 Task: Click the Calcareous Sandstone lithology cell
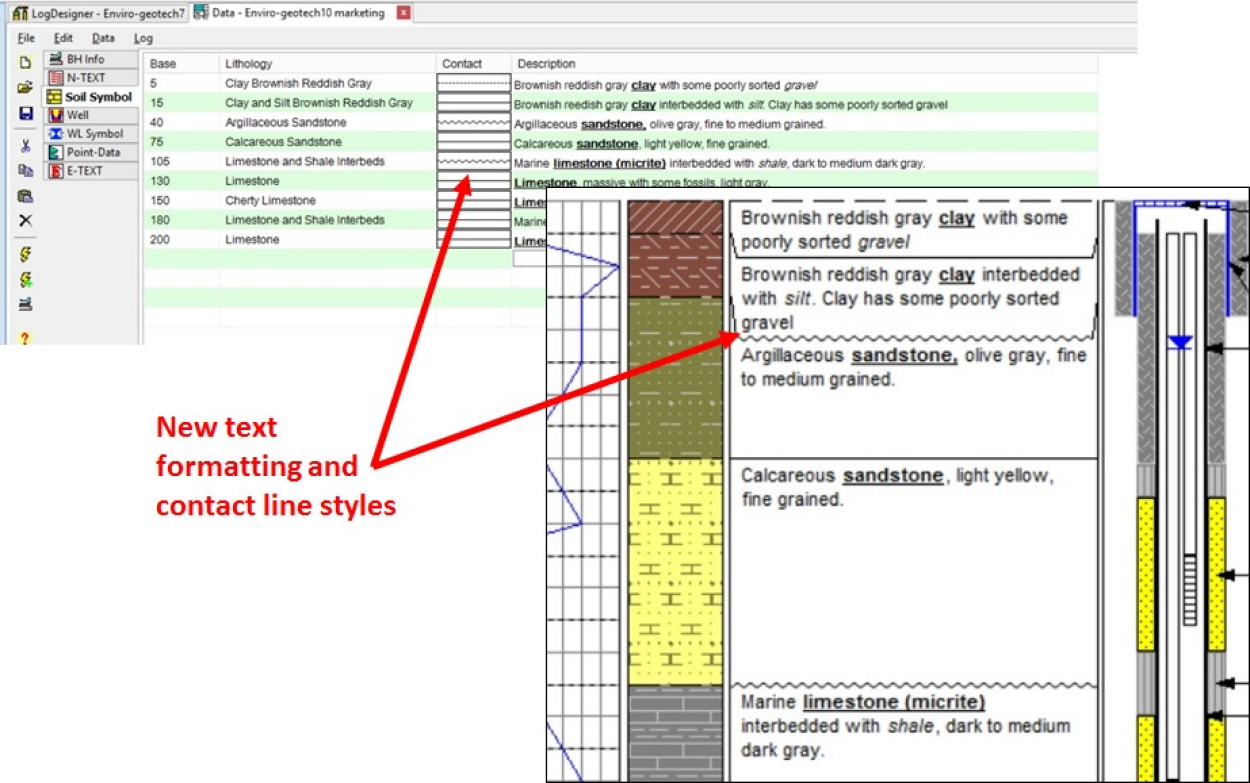click(x=284, y=142)
